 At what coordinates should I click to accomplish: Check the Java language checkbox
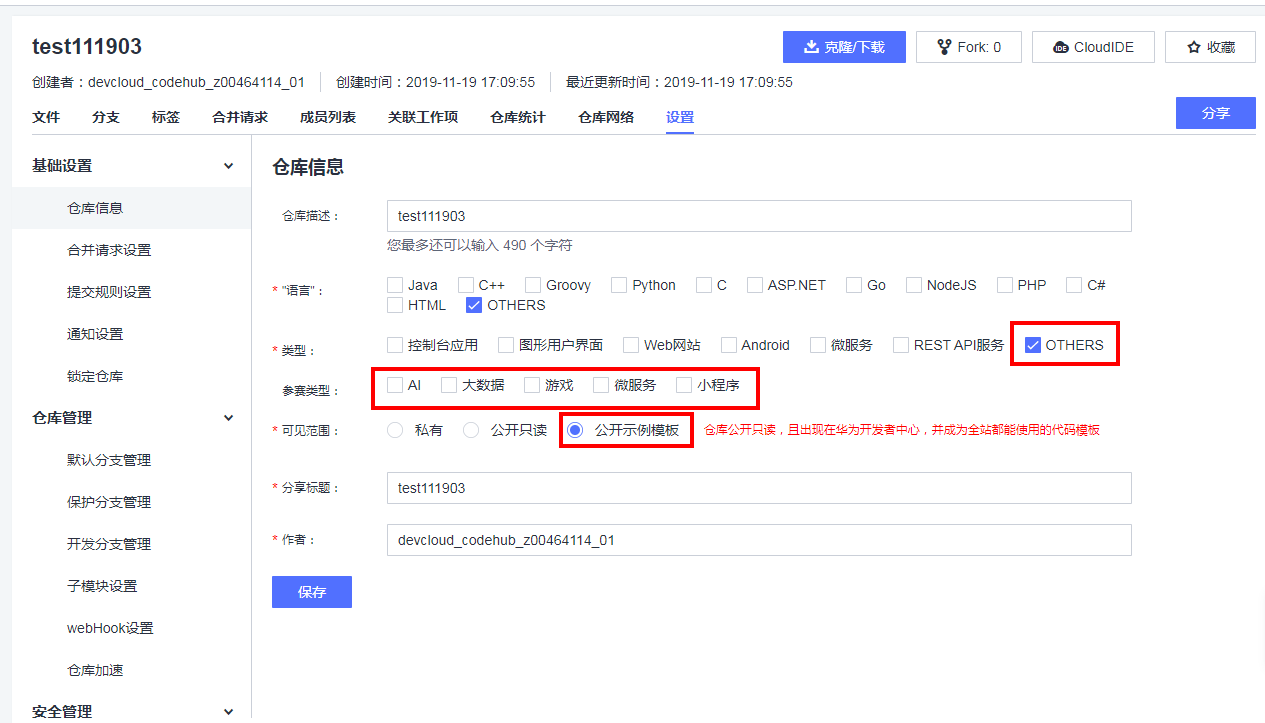tap(396, 285)
